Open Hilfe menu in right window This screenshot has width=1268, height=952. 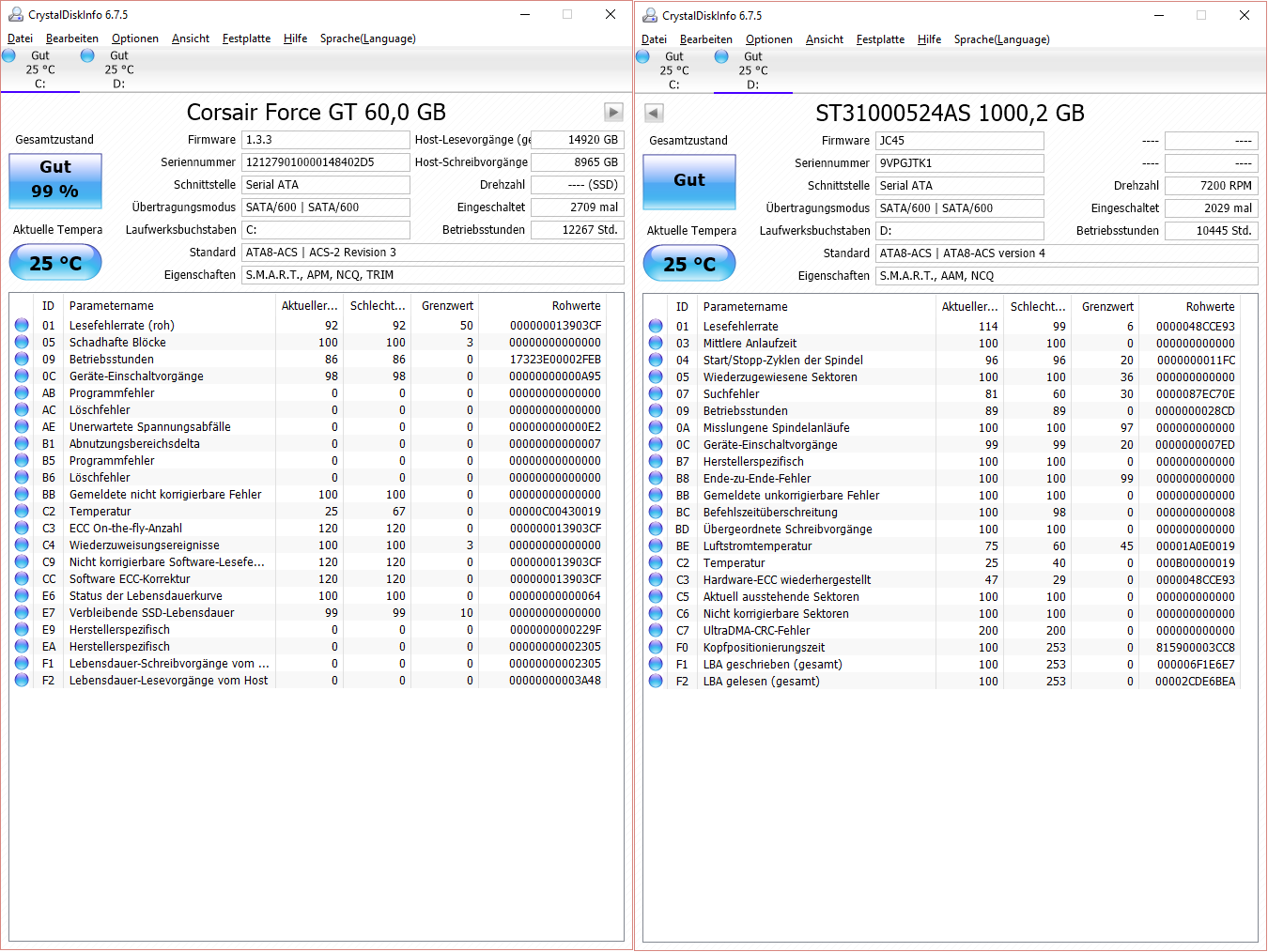(x=930, y=39)
